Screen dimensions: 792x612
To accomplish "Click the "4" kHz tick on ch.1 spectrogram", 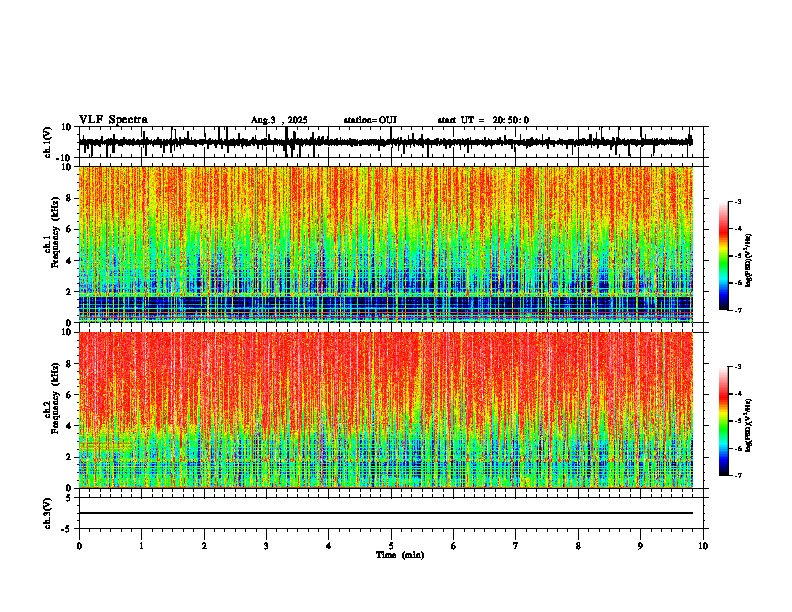I will pyautogui.click(x=69, y=261).
